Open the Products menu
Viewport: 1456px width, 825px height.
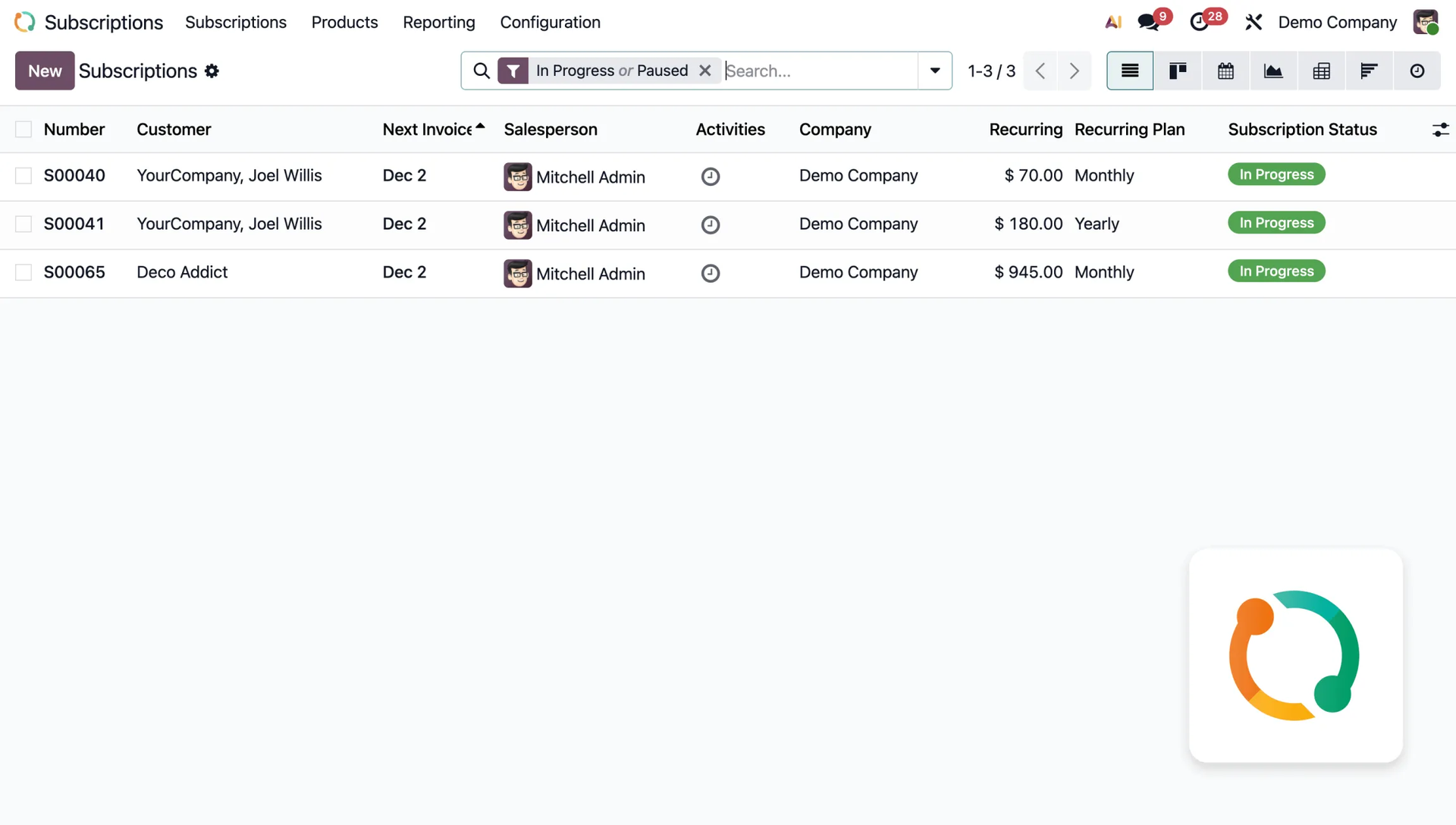[344, 22]
